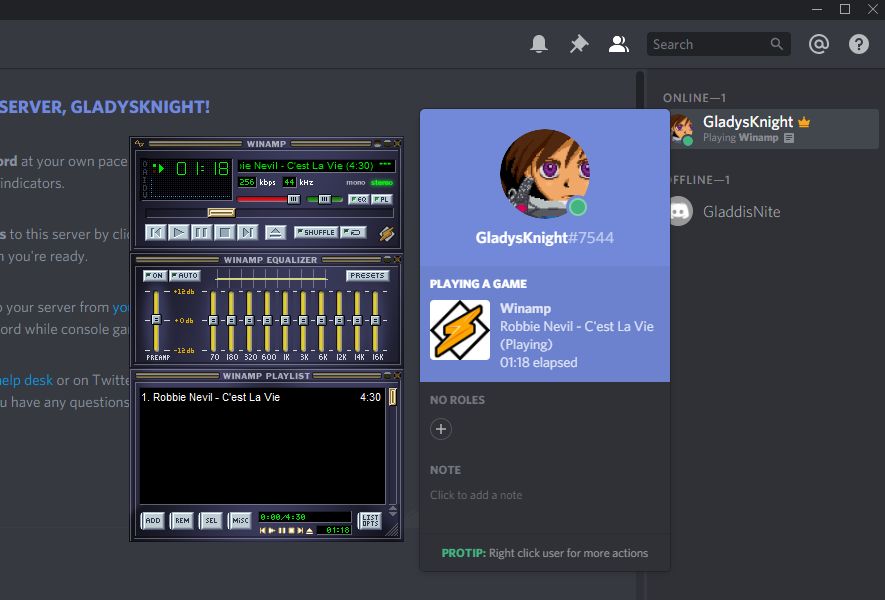Viewport: 885px width, 600px height.
Task: Click the Winamp seek position bar
Action: (x=269, y=213)
